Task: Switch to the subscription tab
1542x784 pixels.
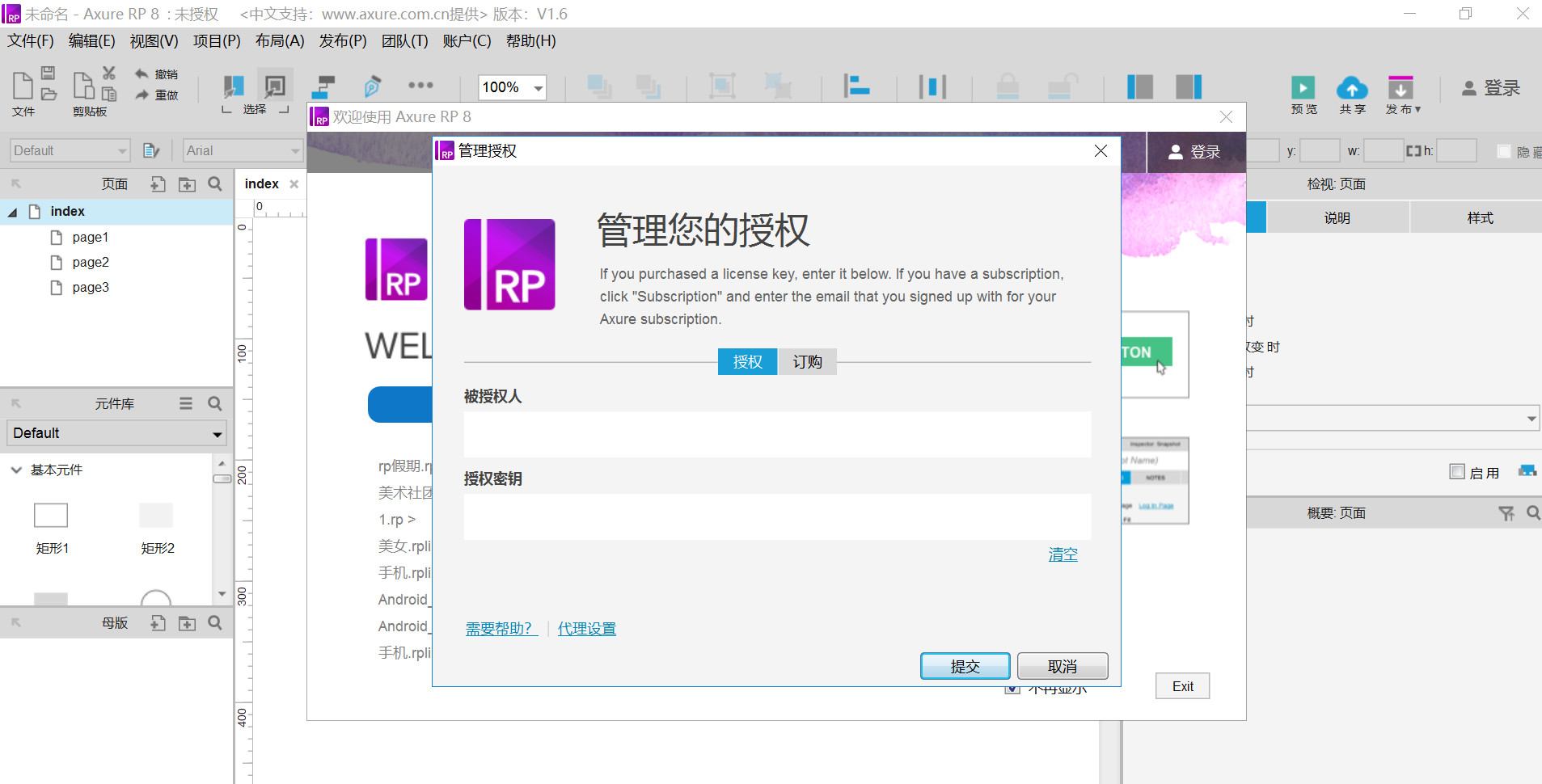Action: (807, 362)
